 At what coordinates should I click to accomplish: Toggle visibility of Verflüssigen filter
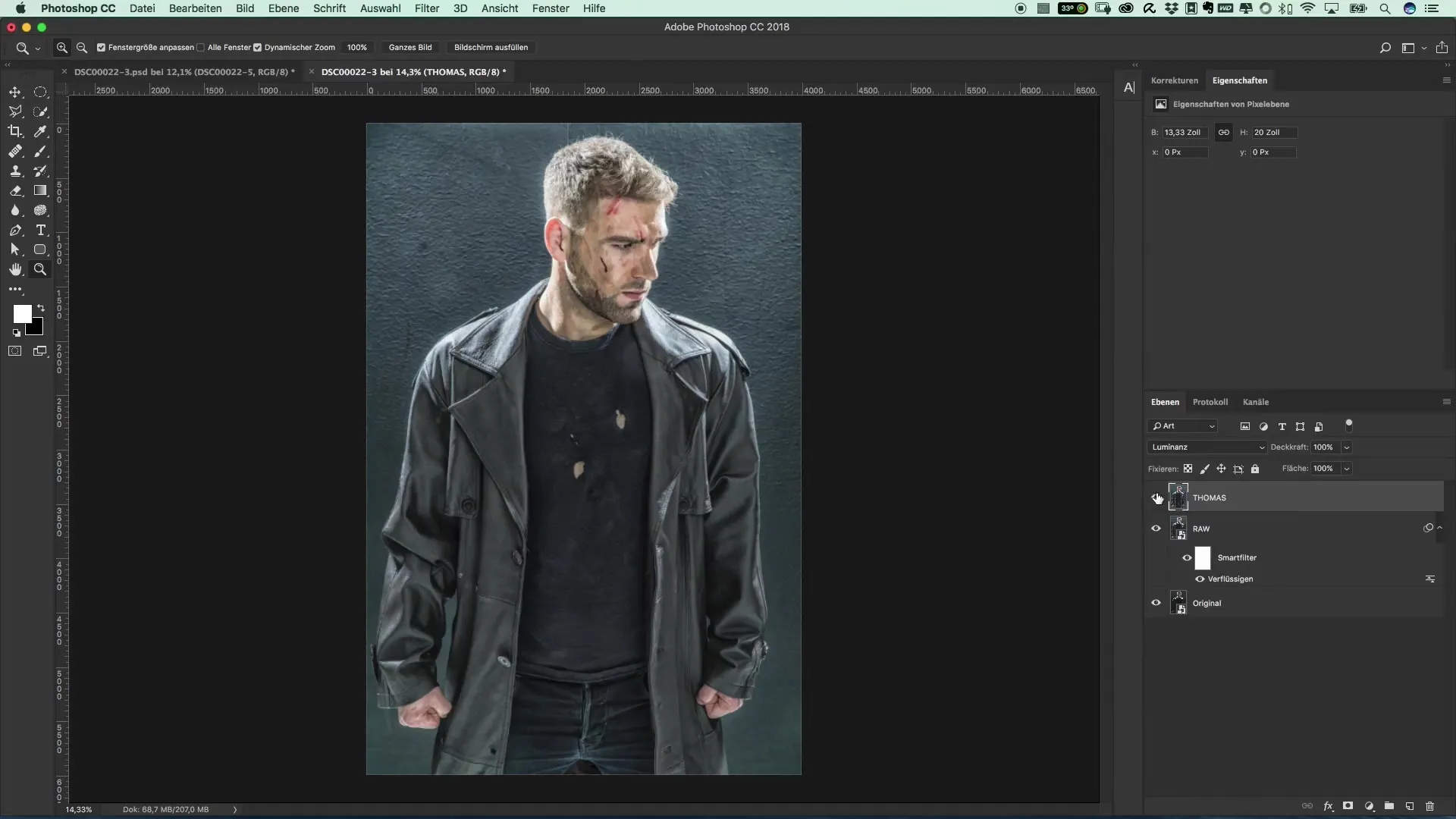click(1200, 579)
